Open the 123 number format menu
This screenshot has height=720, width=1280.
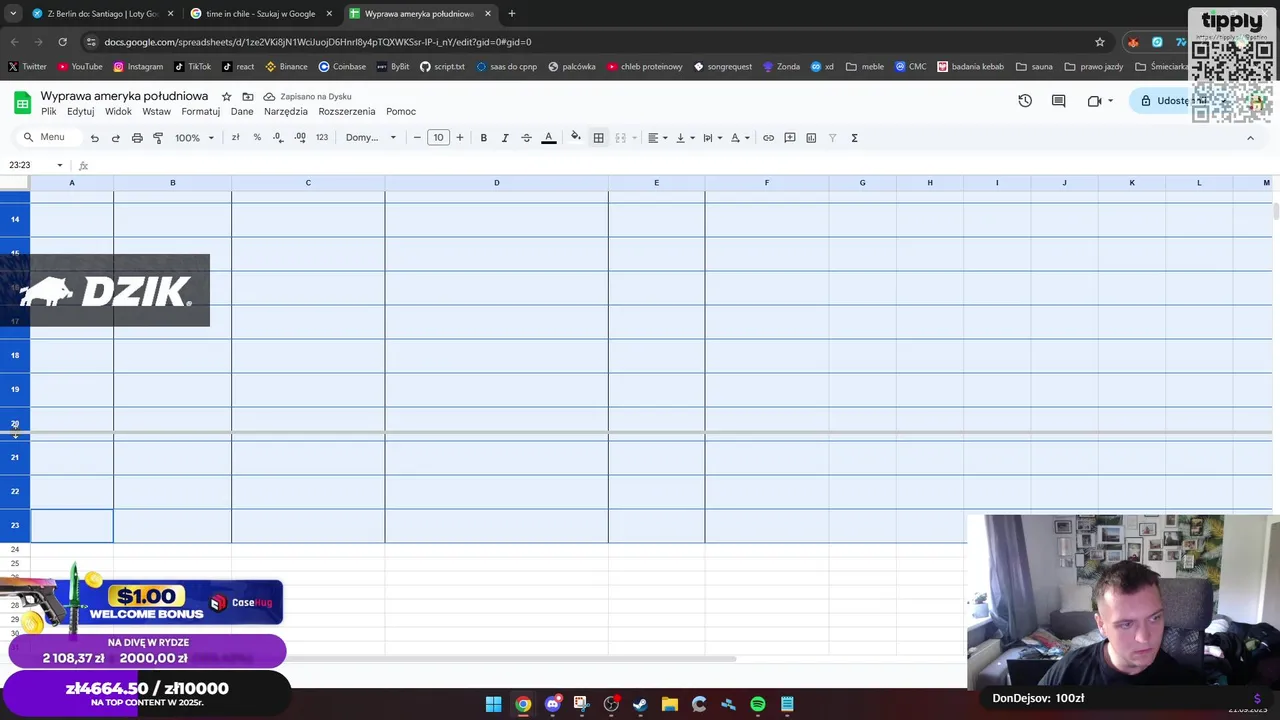click(x=322, y=138)
